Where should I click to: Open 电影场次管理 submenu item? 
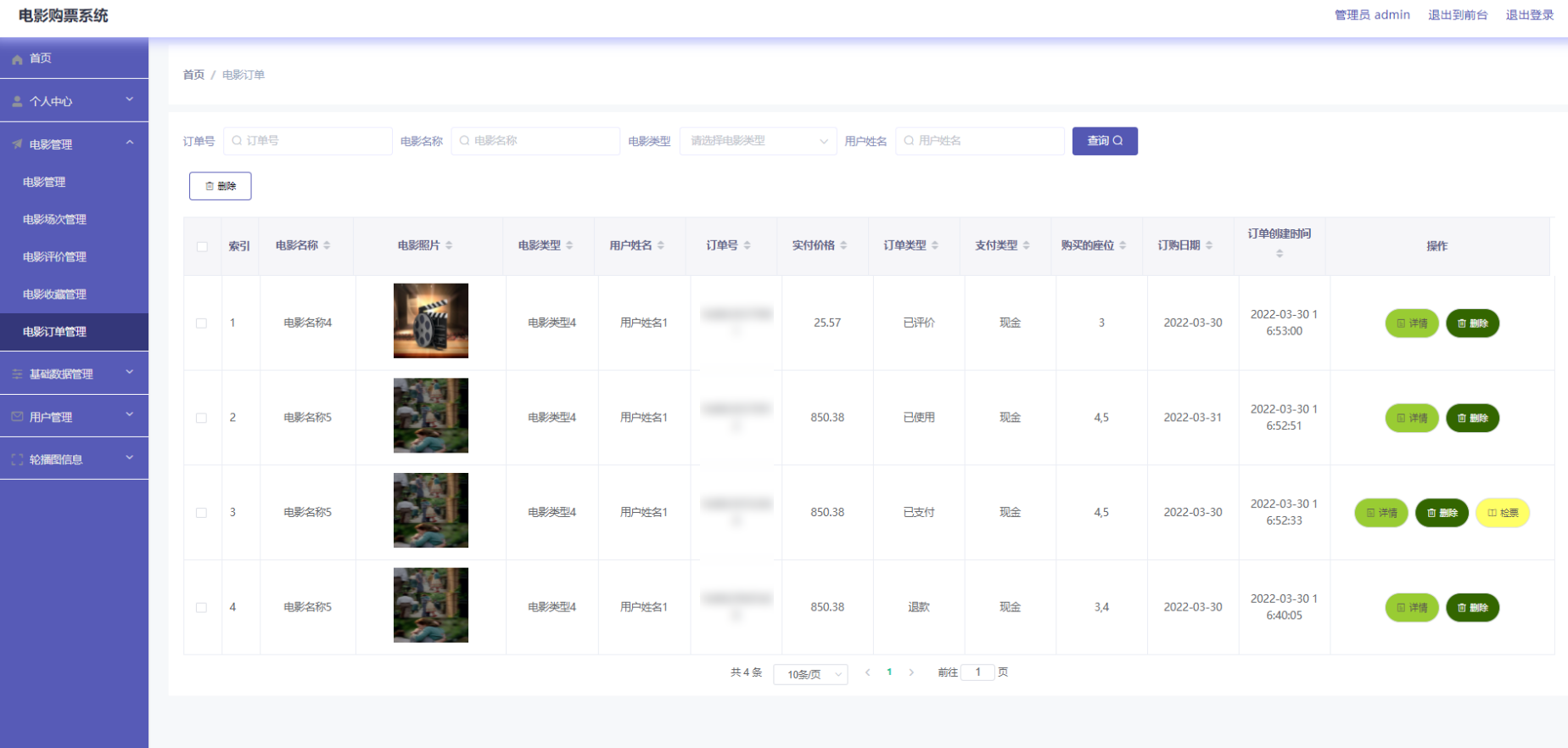click(74, 219)
